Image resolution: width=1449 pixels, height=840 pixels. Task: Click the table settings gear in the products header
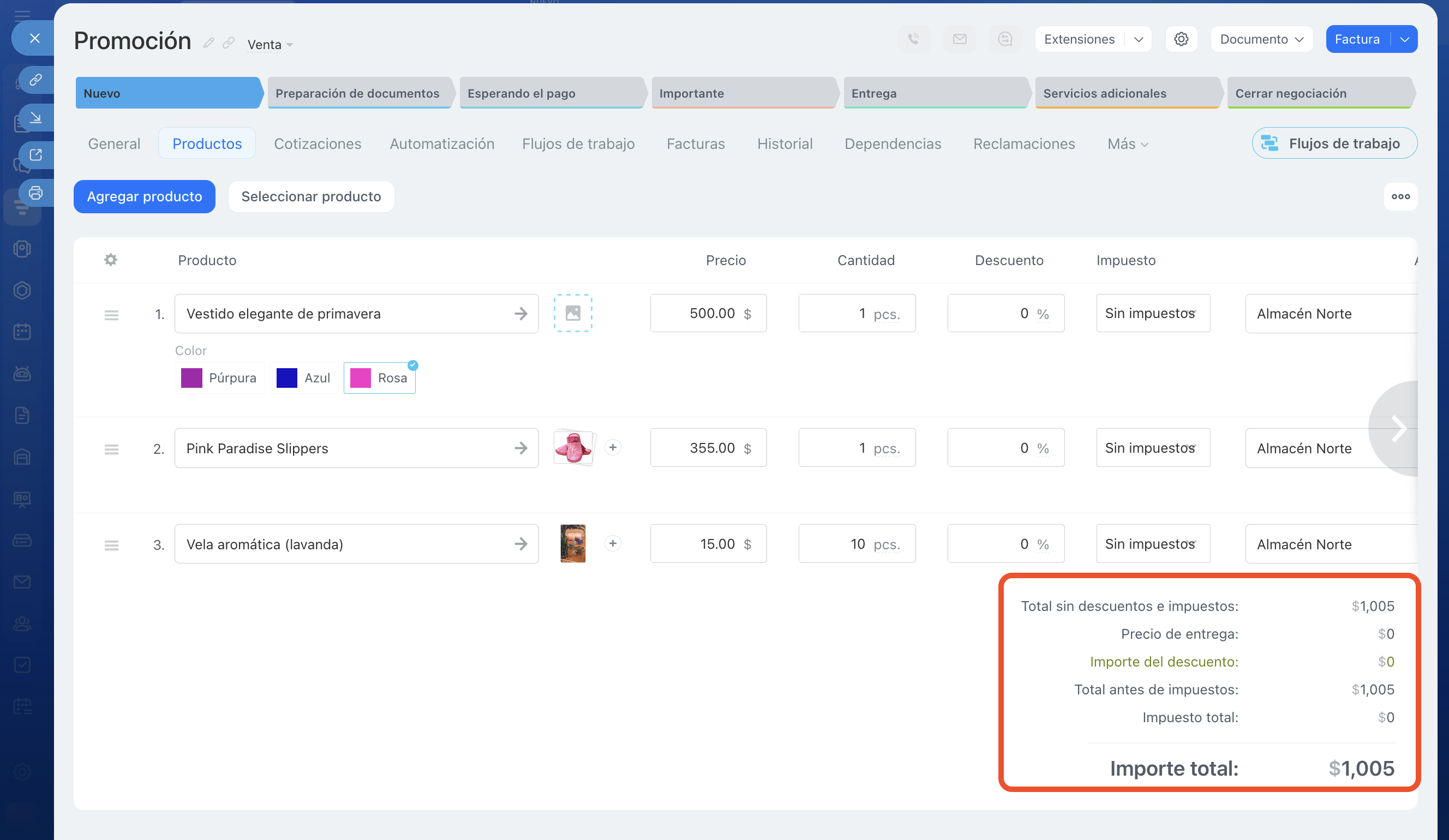[x=110, y=260]
